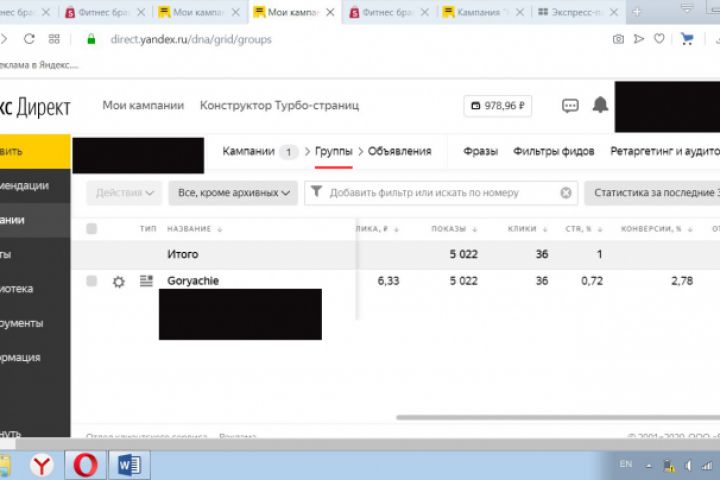720x480 pixels.
Task: Open the Статистика за последние dropdown
Action: pos(652,193)
